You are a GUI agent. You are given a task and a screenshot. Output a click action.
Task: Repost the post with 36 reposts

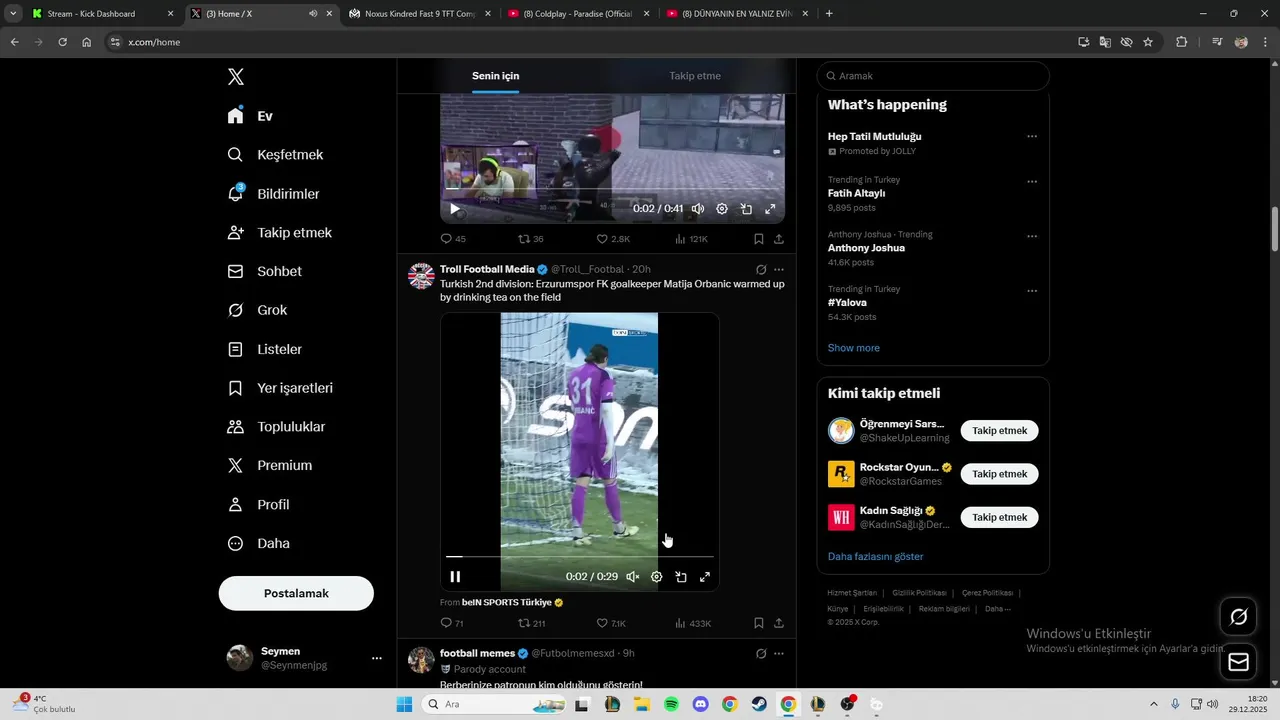(531, 239)
